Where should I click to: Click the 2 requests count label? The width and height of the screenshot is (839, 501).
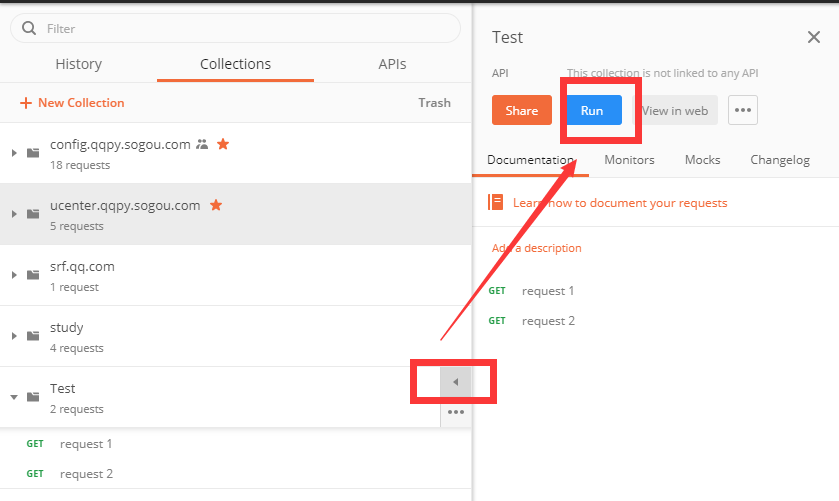pos(77,409)
